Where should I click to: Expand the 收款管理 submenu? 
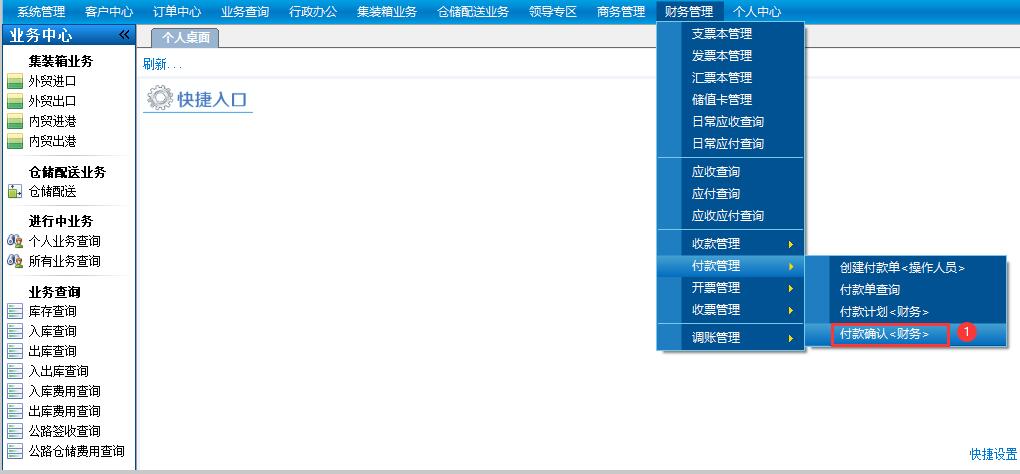730,244
